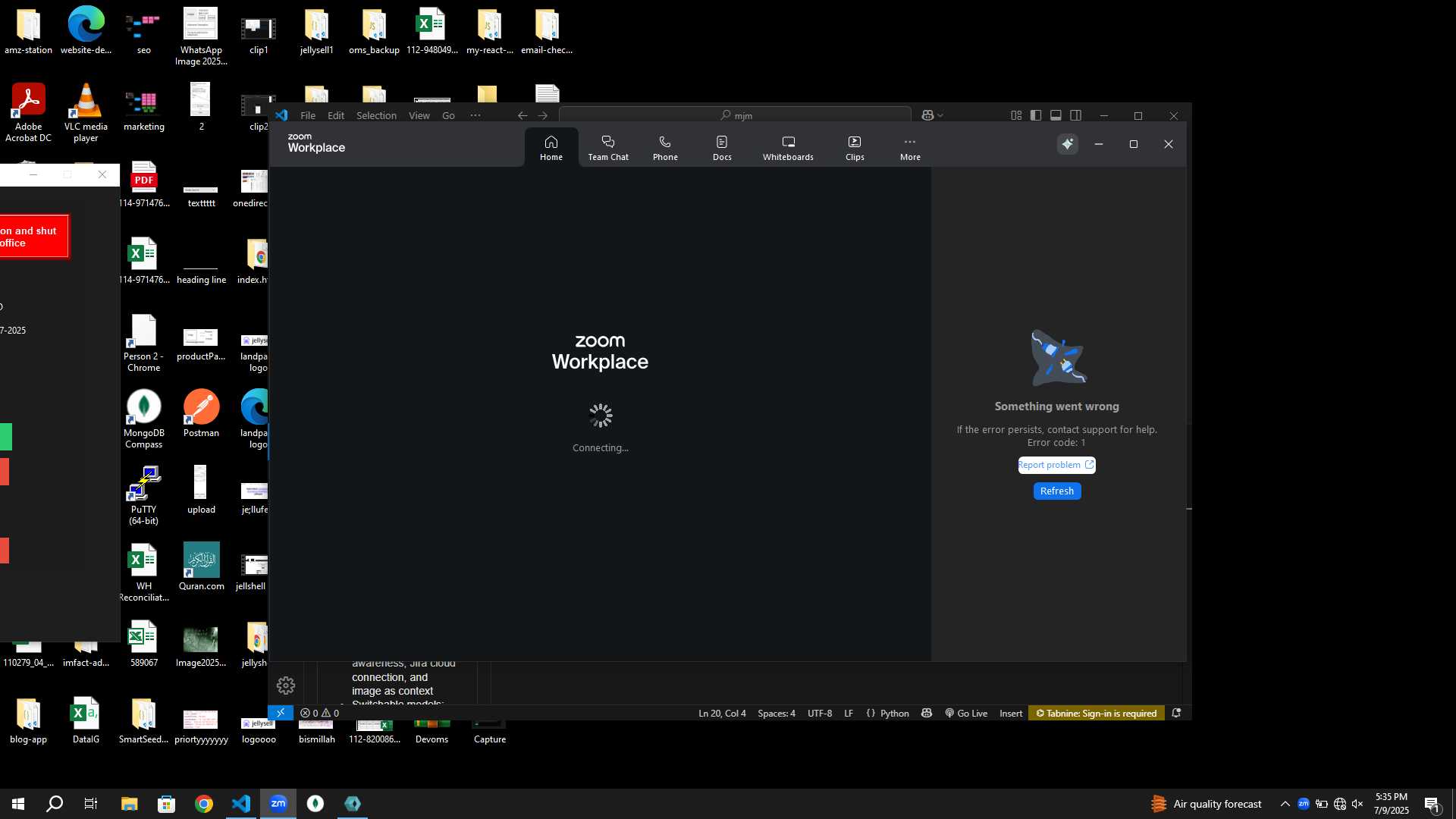Open Whiteboards in Zoom Workplace
Screen dimensions: 1456x819
[x=788, y=147]
